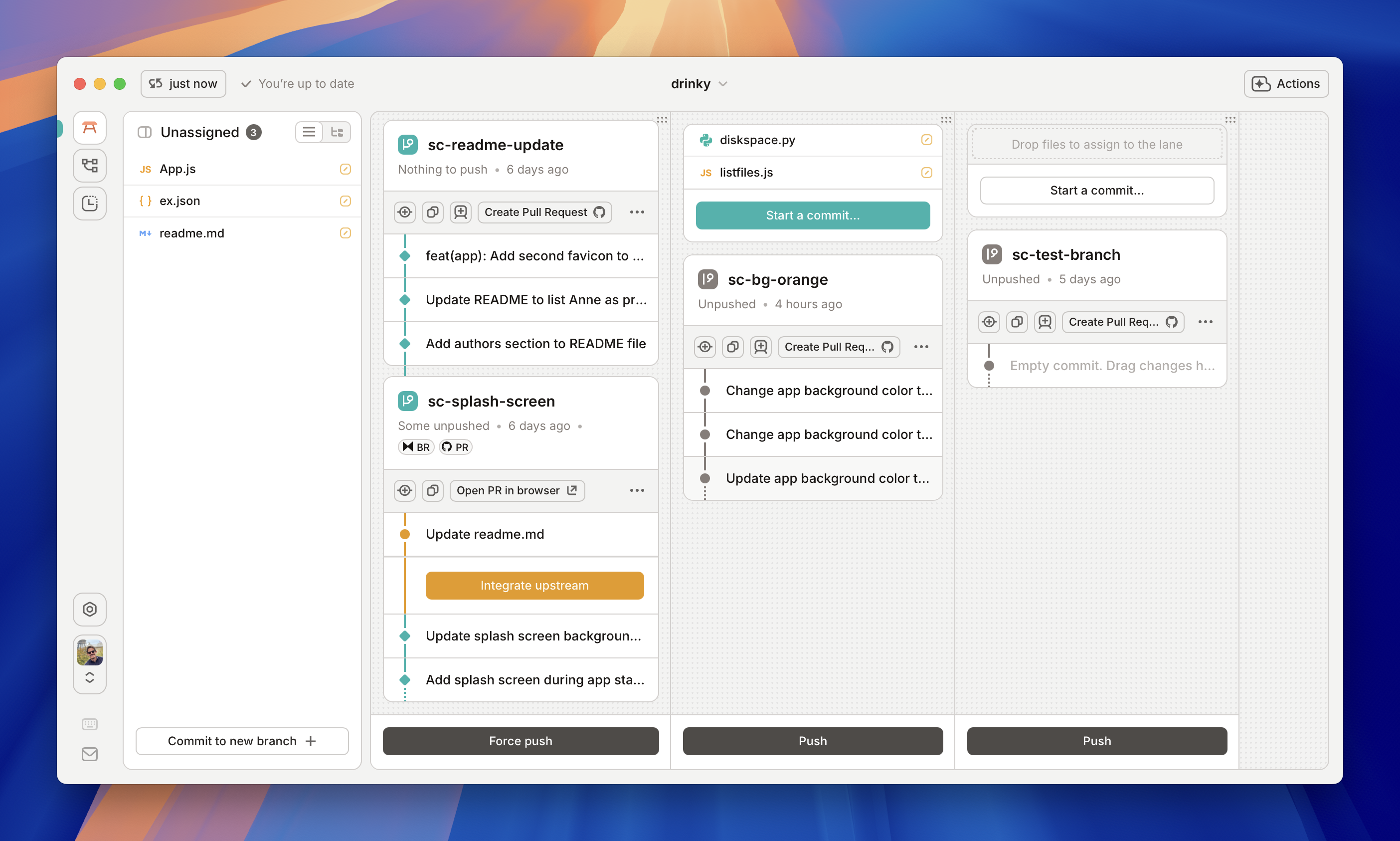
Task: Switch the Unassigned panel to list view
Action: point(309,132)
